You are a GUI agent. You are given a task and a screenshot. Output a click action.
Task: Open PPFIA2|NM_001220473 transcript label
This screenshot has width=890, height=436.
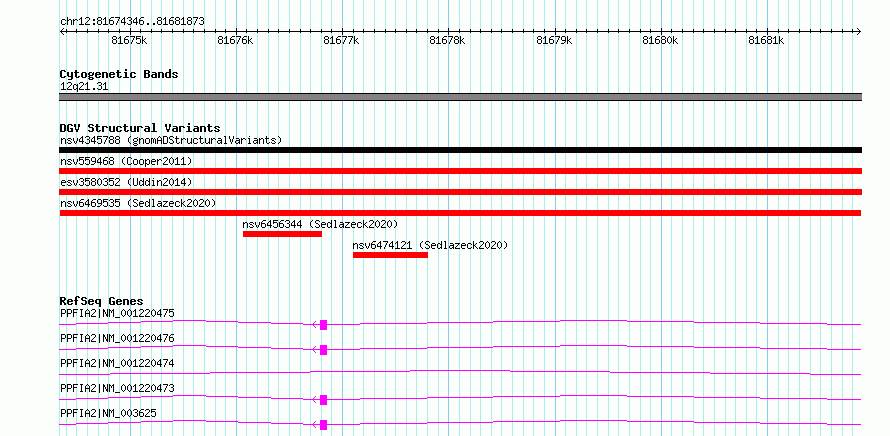117,388
